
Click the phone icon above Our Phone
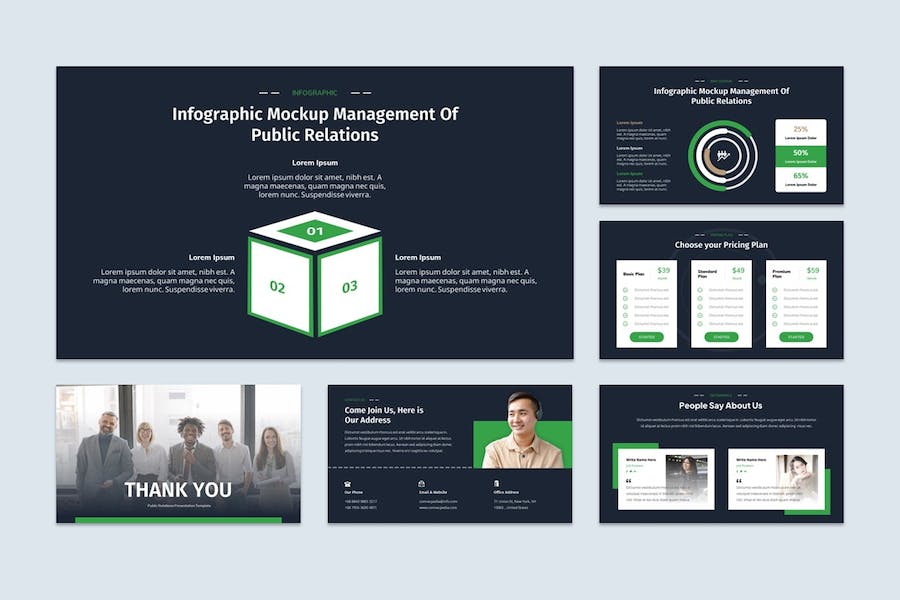click(x=347, y=484)
